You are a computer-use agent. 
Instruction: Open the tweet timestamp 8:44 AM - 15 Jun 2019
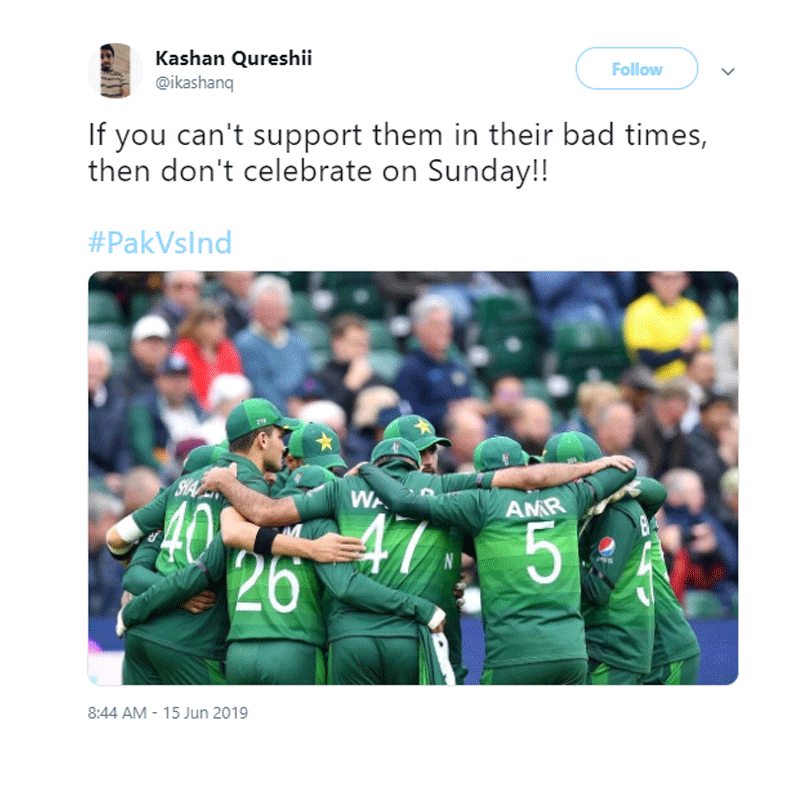point(167,712)
